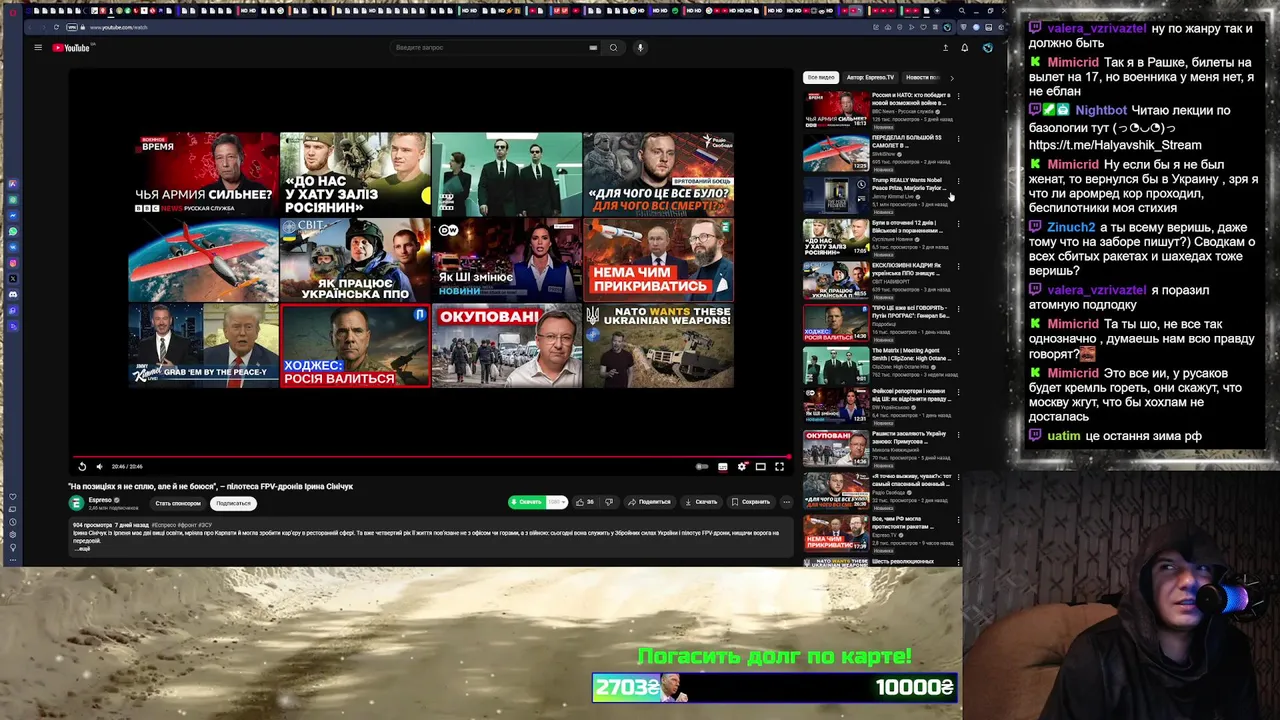The width and height of the screenshot is (1280, 720).
Task: Switch the player to theater mode
Action: point(761,466)
